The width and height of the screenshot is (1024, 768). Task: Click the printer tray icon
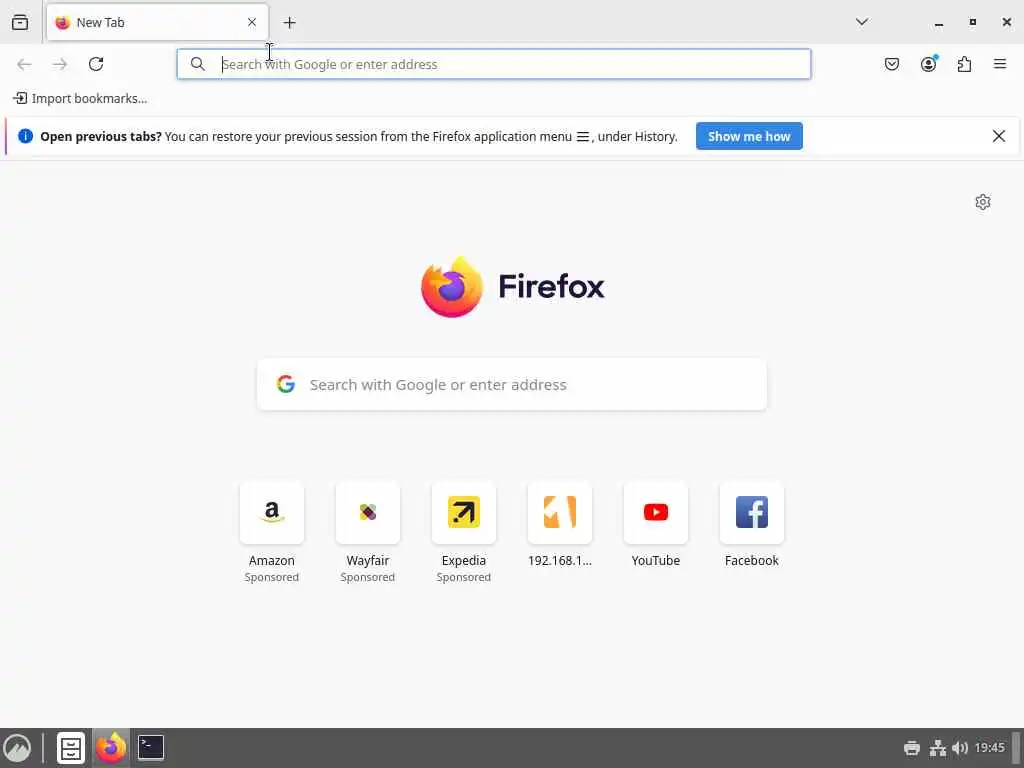tap(912, 748)
